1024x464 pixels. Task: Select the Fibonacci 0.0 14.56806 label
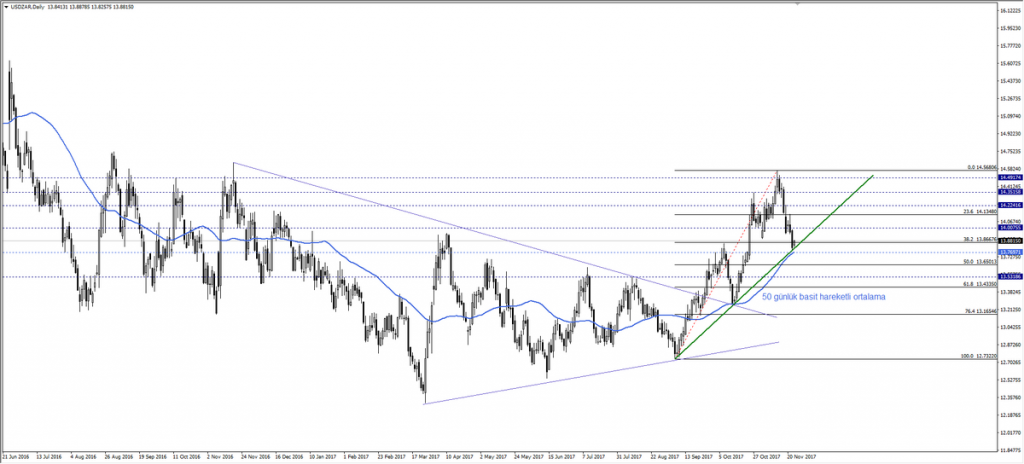point(982,167)
